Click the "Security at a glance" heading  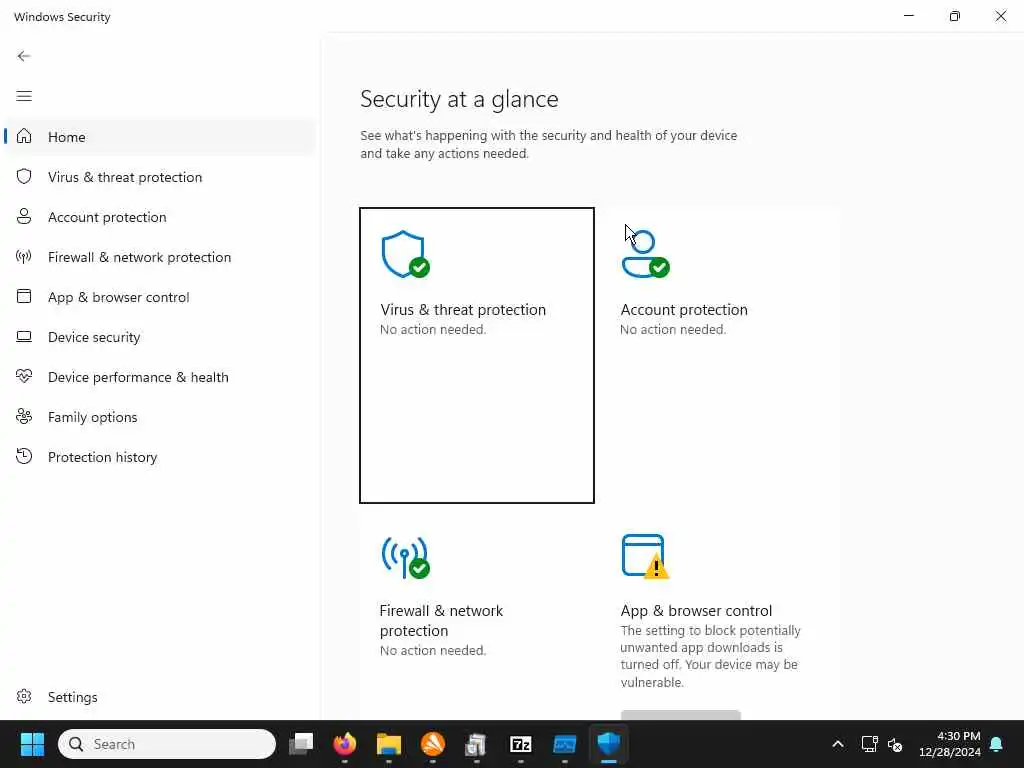[459, 99]
